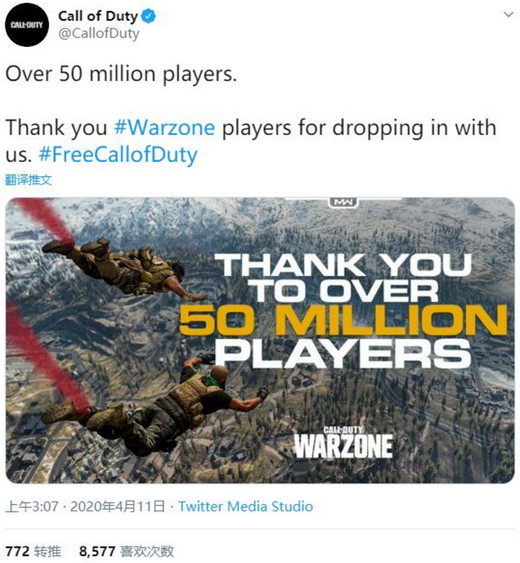Click the 50 MILLION yellow text in image
The height and width of the screenshot is (563, 520).
coord(343,320)
